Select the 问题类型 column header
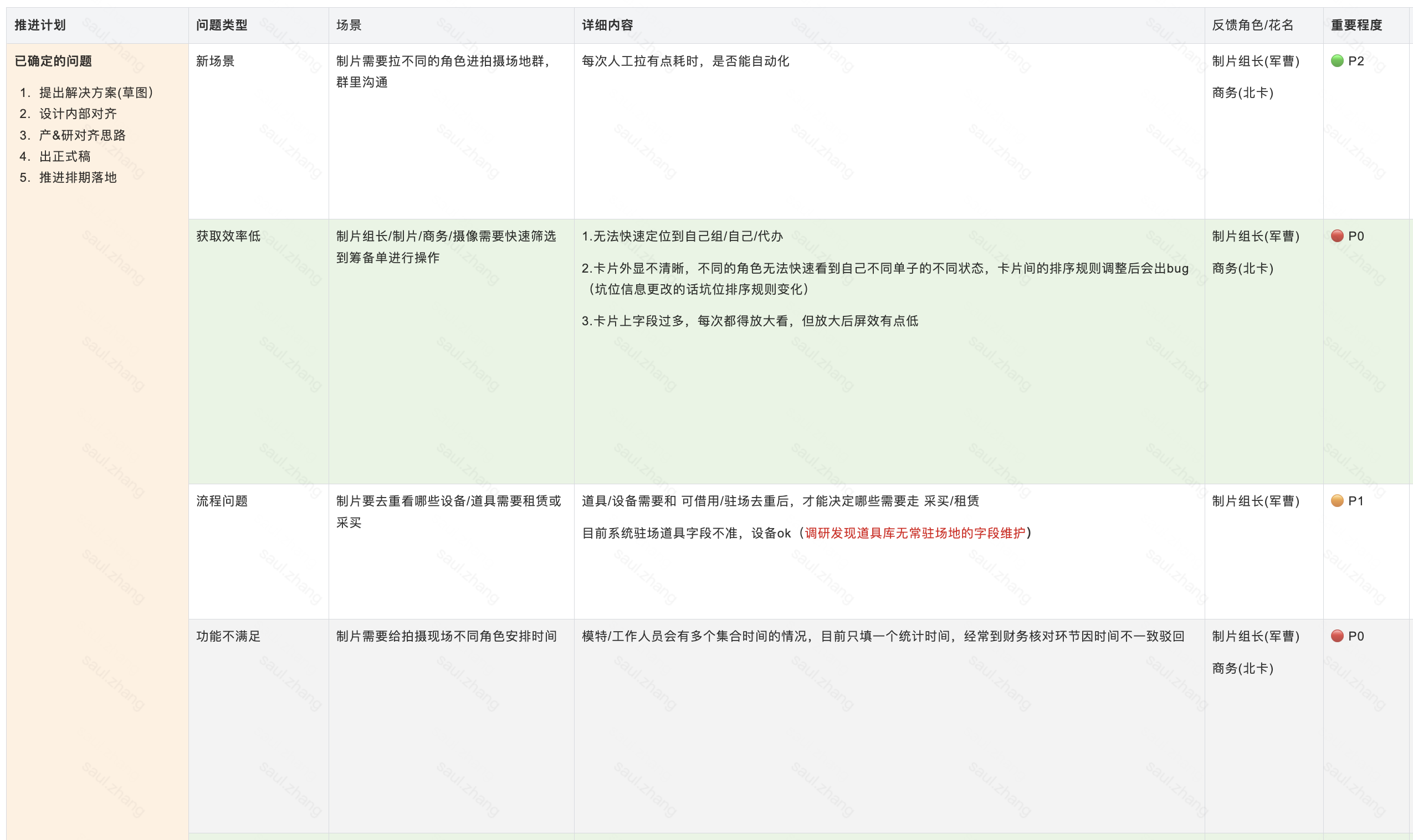The width and height of the screenshot is (1413, 840). pyautogui.click(x=222, y=25)
